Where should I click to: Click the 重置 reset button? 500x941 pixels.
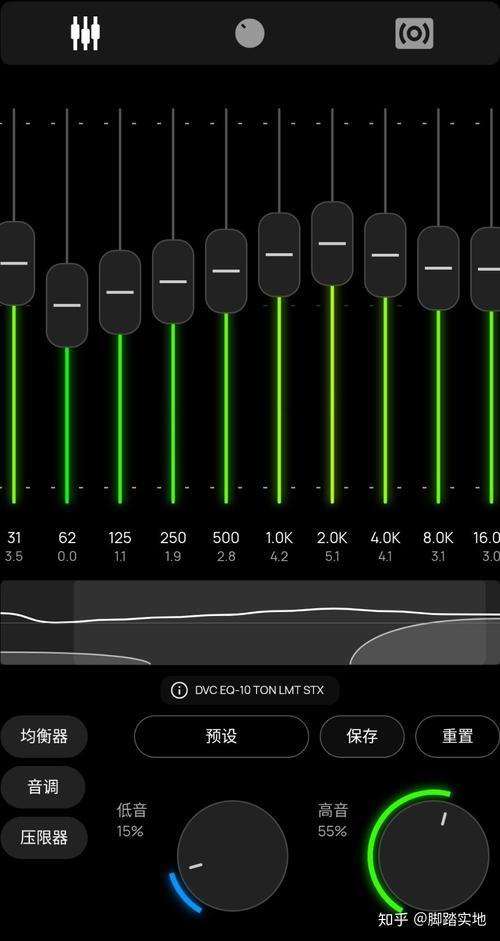point(457,736)
